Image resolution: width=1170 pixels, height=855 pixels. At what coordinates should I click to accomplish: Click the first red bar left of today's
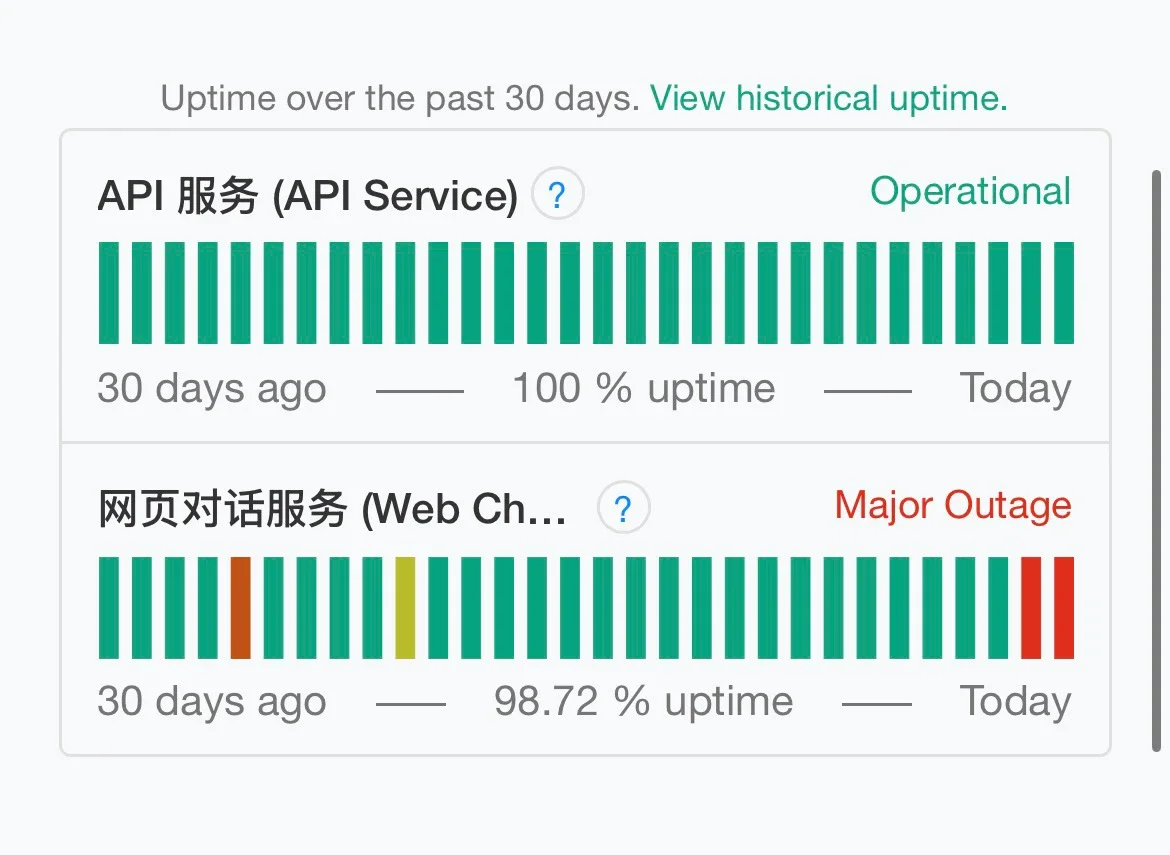(1031, 608)
